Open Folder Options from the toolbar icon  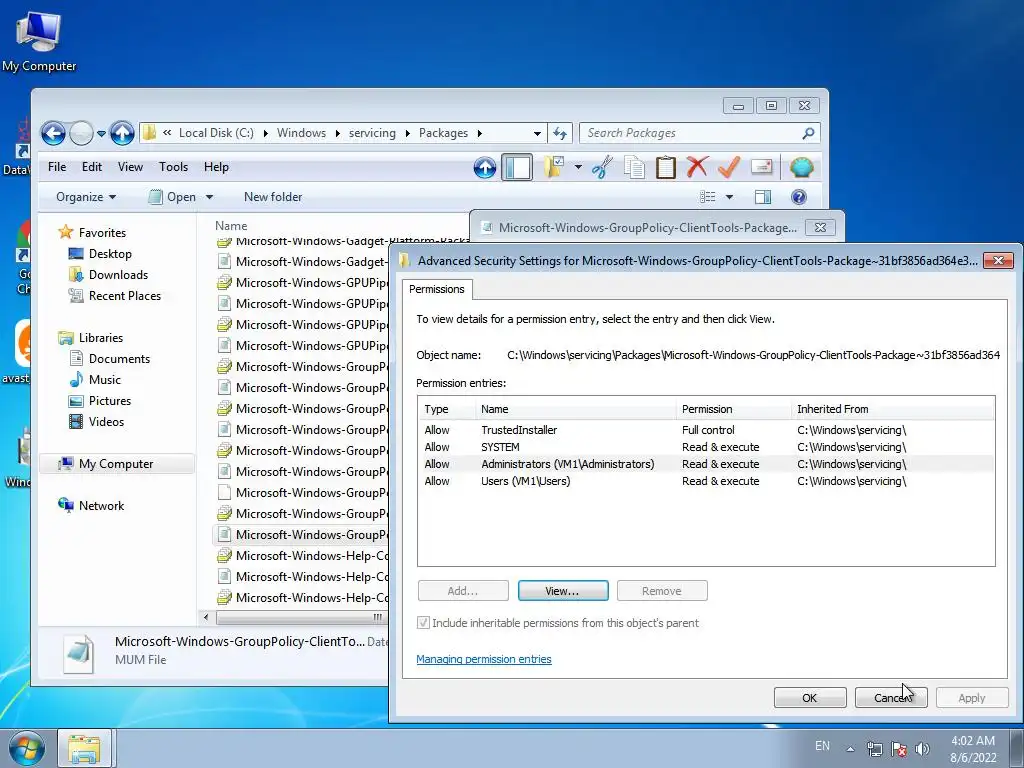coord(554,168)
